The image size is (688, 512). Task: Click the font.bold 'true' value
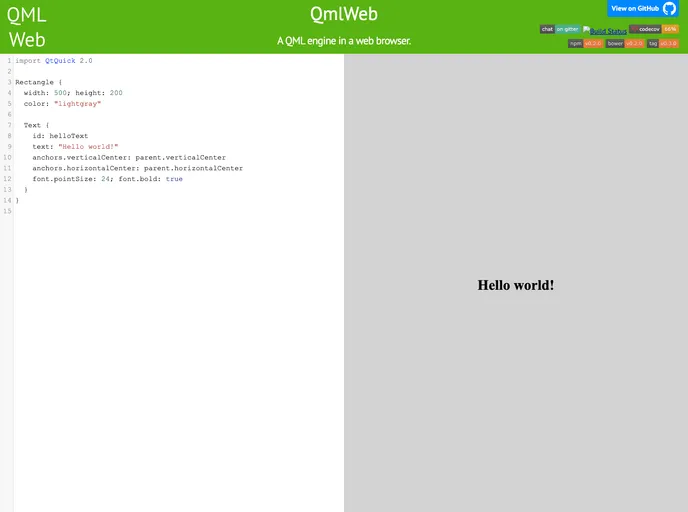click(x=174, y=179)
